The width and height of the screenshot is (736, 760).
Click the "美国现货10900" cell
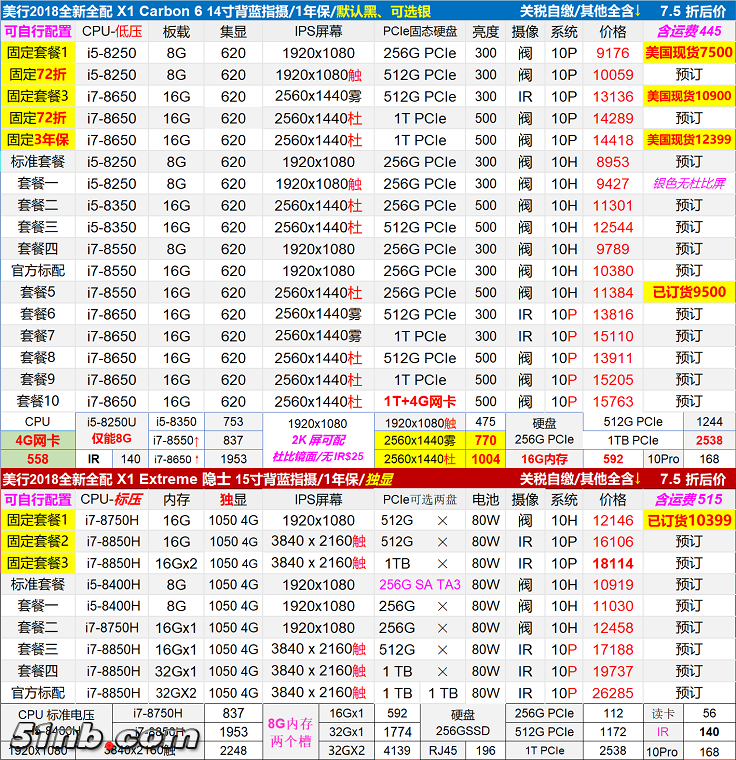[689, 96]
